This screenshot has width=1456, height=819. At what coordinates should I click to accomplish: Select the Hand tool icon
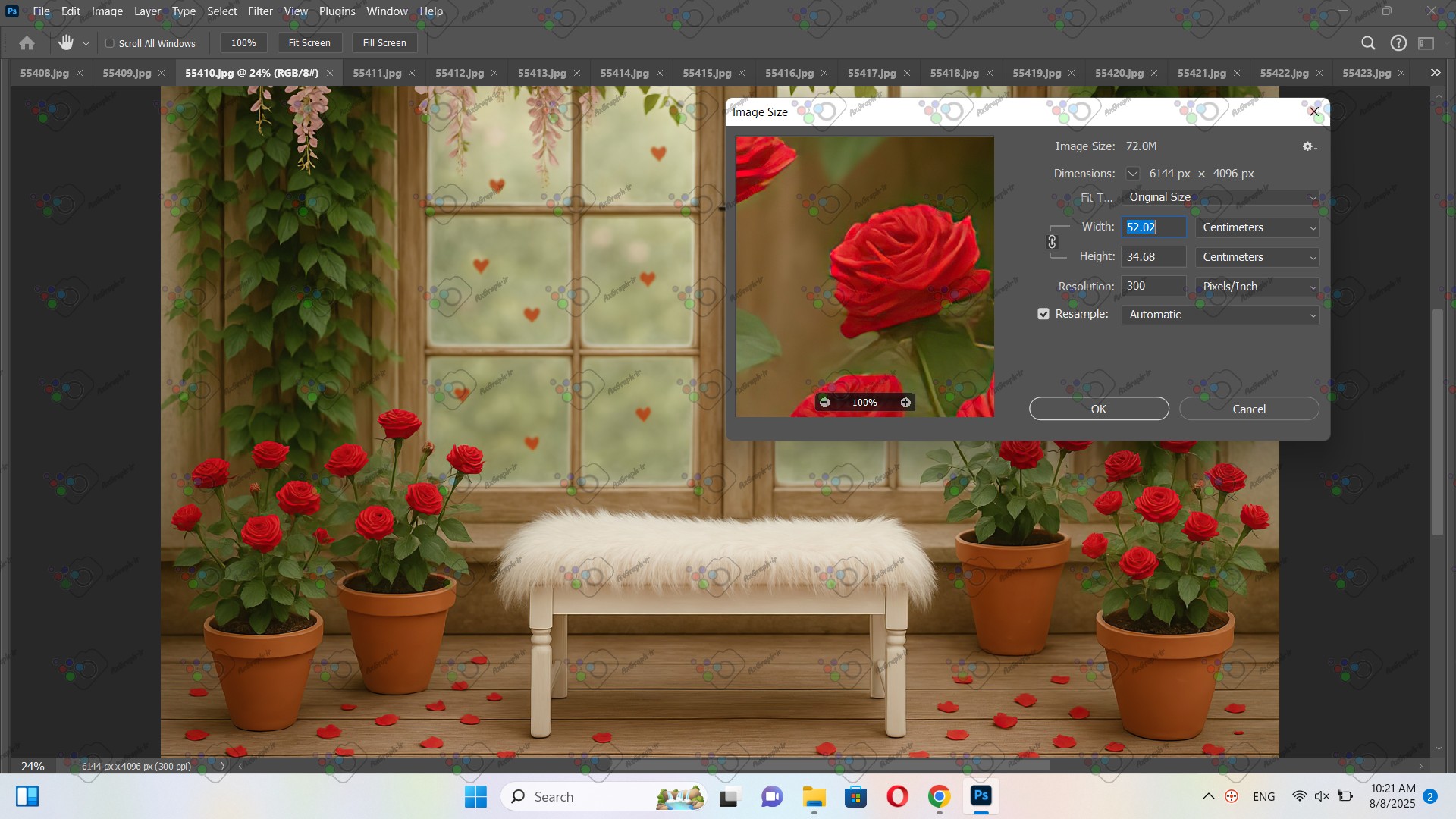click(66, 43)
